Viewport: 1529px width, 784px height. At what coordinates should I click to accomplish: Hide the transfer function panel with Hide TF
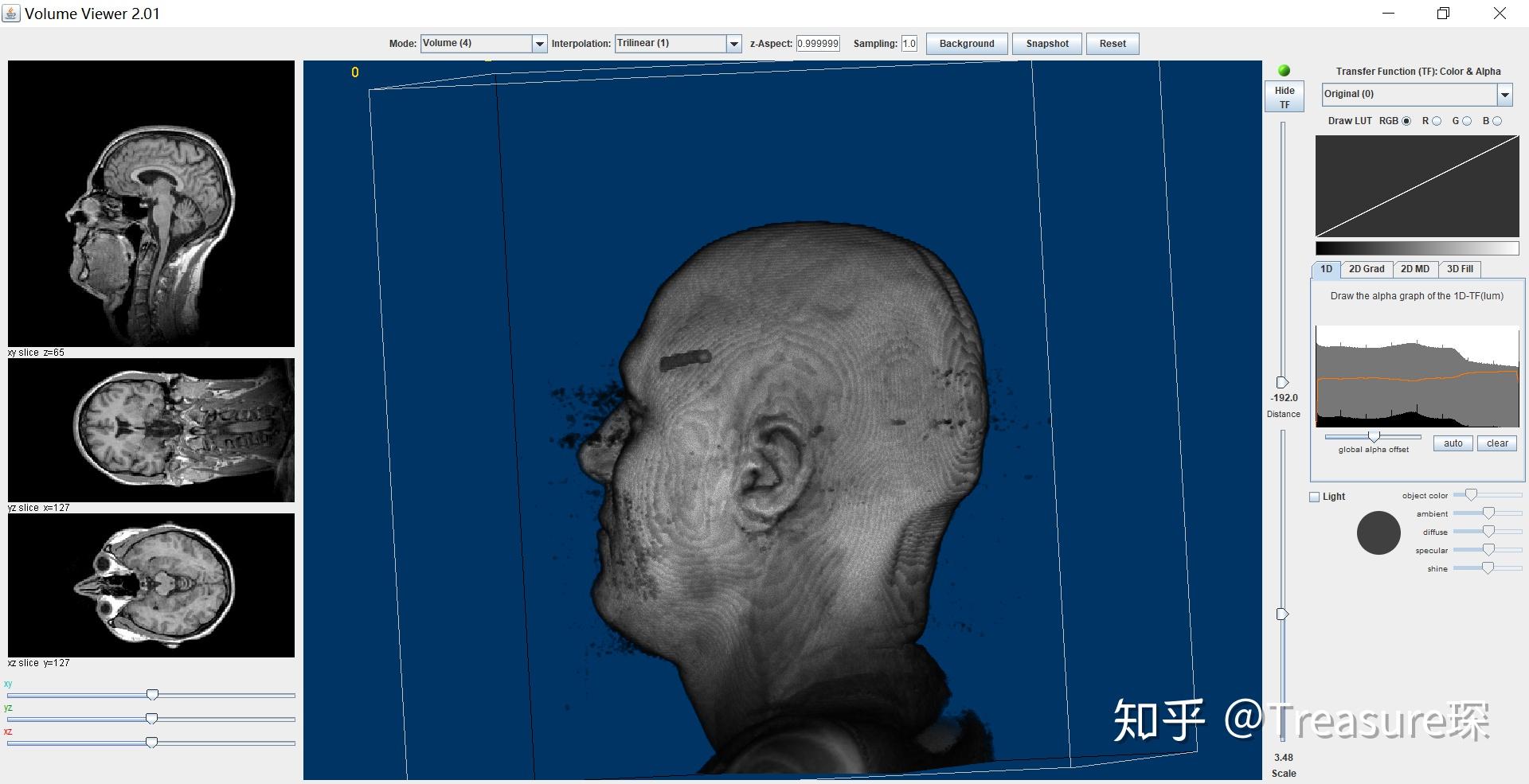click(x=1283, y=96)
